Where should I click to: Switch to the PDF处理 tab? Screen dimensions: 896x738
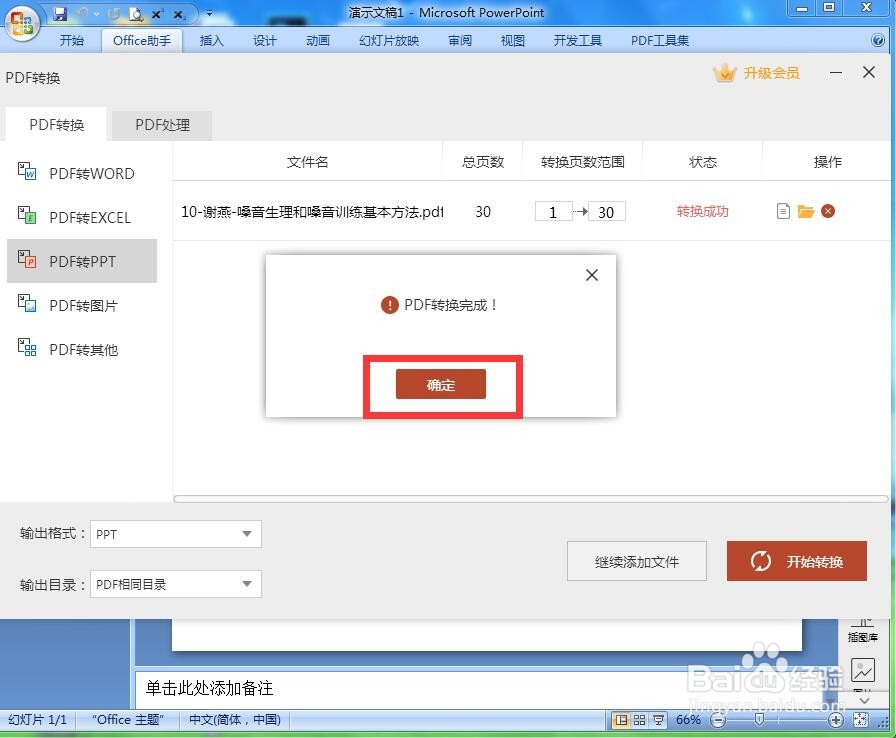[x=160, y=125]
